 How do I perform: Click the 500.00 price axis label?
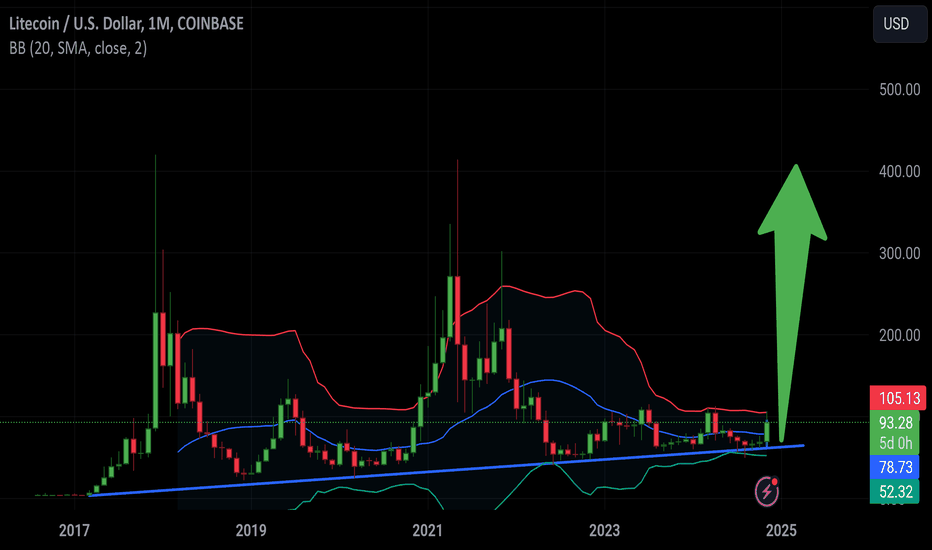pos(899,90)
